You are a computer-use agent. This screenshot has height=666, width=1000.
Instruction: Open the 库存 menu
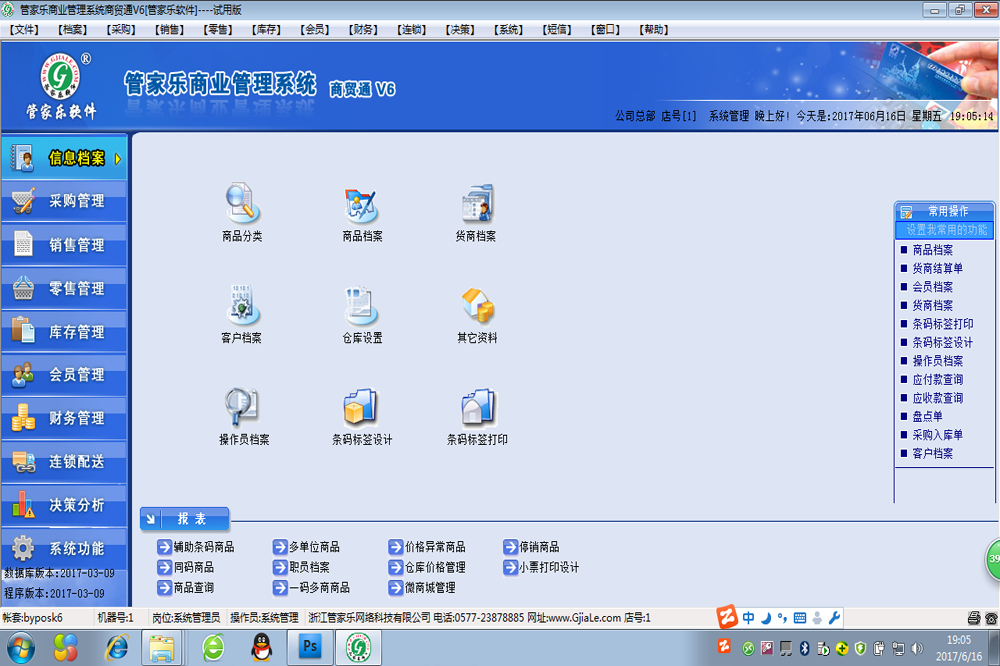[x=266, y=29]
